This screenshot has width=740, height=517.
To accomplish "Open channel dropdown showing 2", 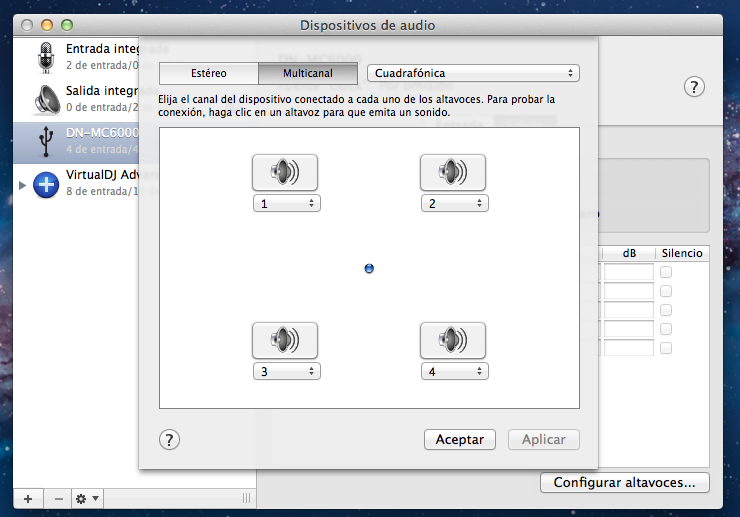I will [454, 203].
